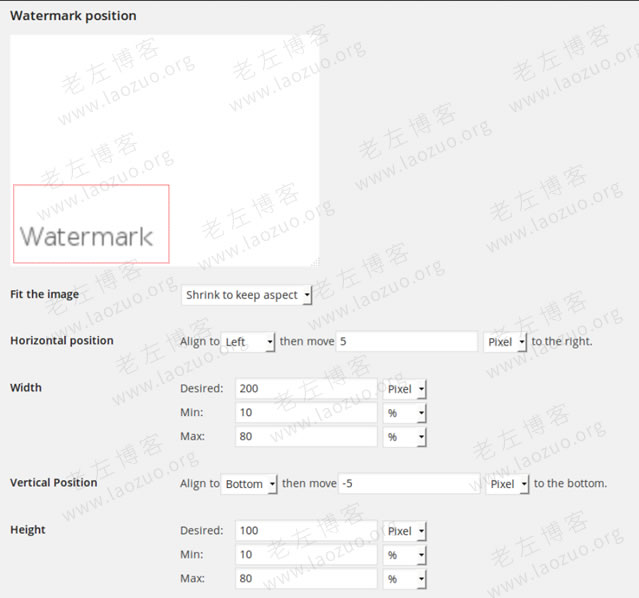Open Horizontal position Align to Left dropdown
The width and height of the screenshot is (639, 598).
(248, 342)
